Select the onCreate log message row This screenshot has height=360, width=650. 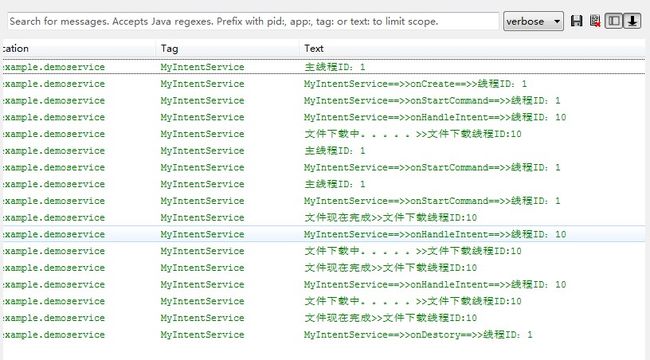(323, 84)
